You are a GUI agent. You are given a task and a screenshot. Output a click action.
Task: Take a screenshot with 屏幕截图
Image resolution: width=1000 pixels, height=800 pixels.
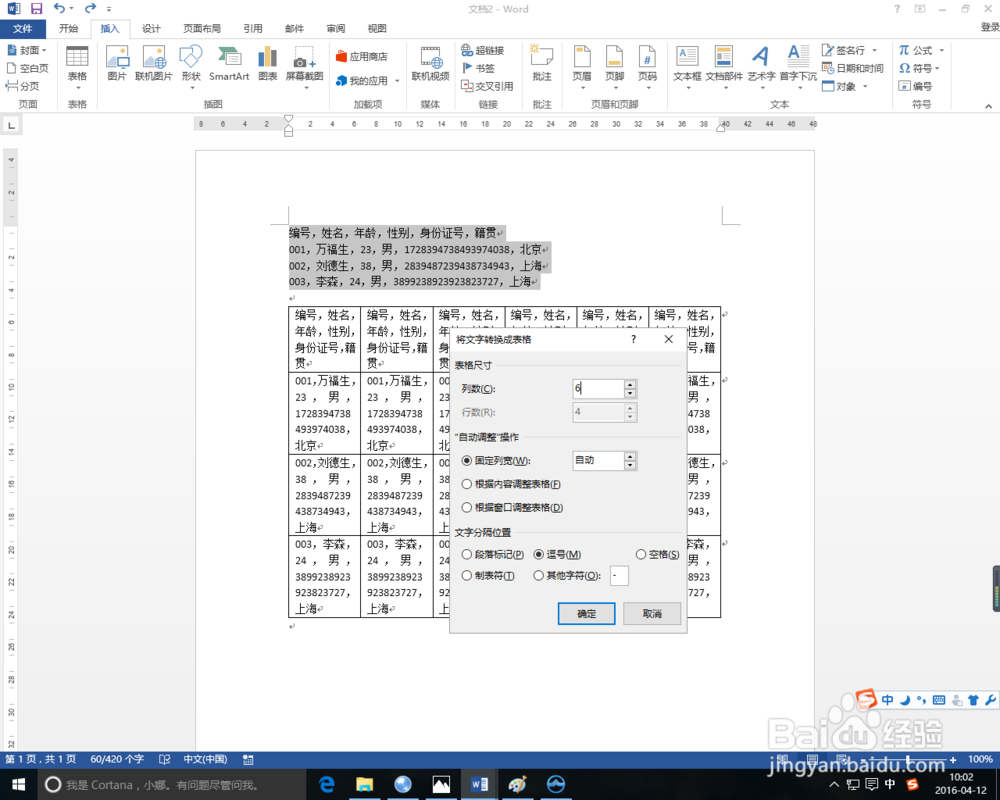point(304,65)
